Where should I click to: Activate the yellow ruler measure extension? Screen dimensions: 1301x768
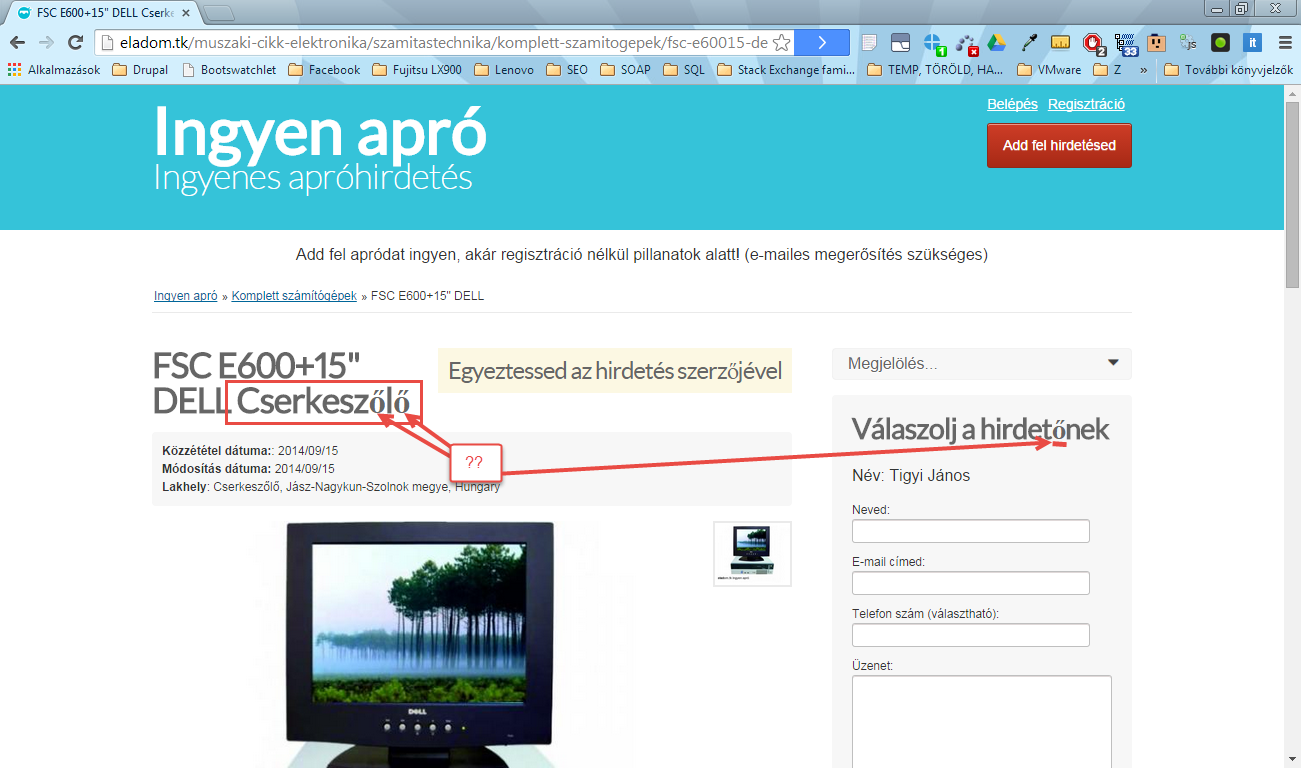coord(1061,42)
